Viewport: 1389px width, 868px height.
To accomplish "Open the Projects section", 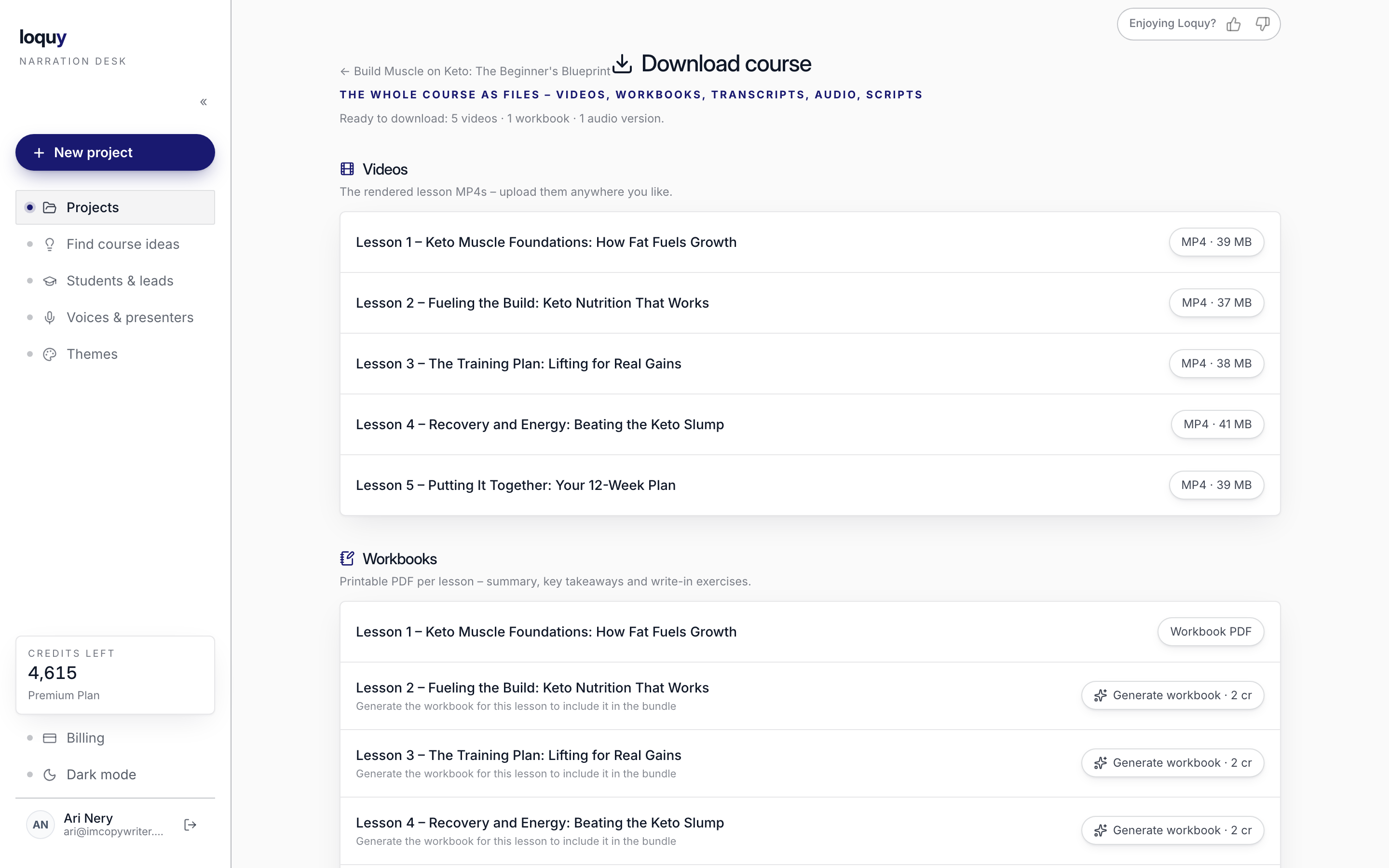I will (x=115, y=207).
